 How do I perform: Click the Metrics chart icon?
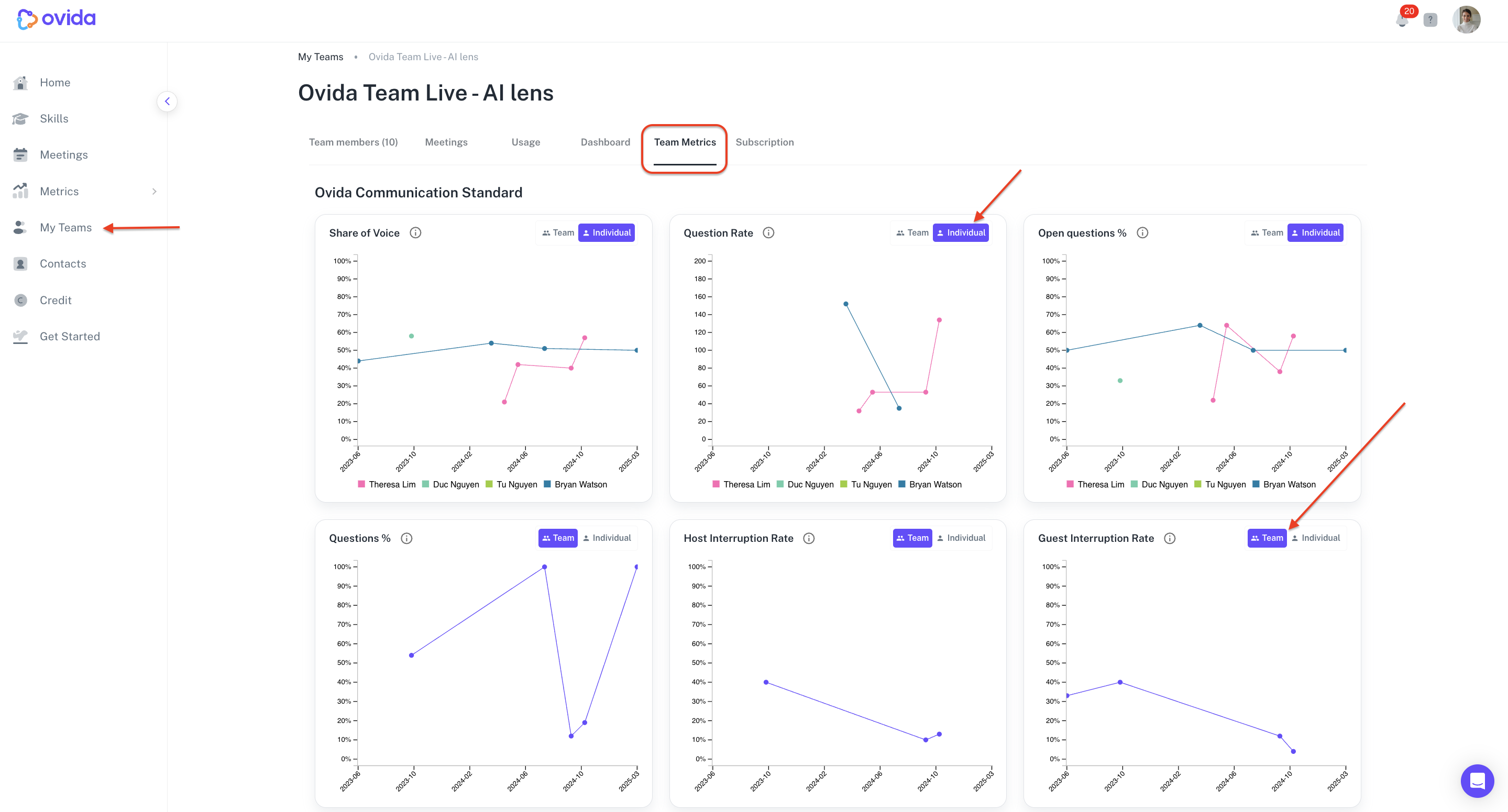pyautogui.click(x=20, y=191)
